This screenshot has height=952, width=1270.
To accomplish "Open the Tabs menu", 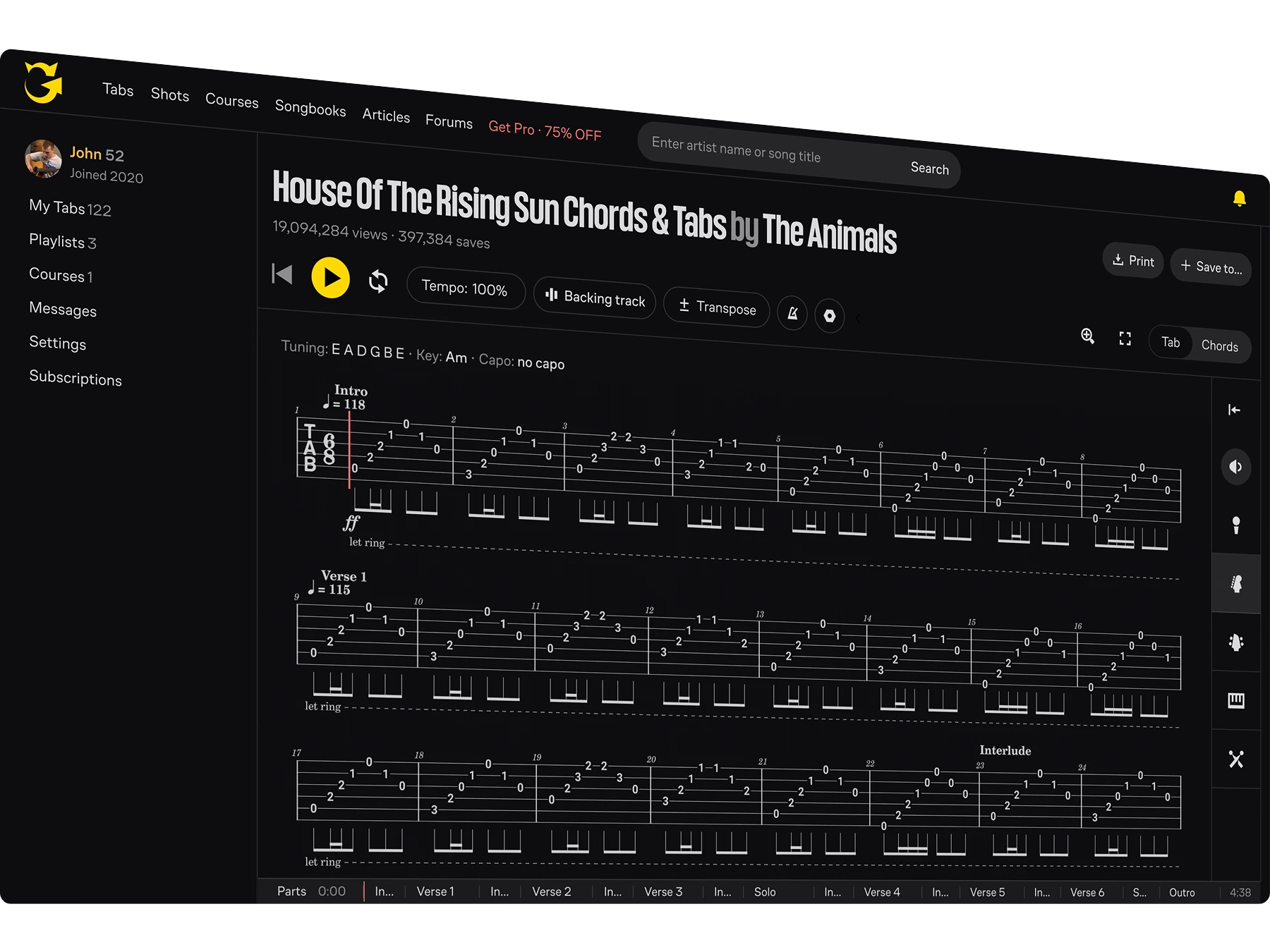I will (x=118, y=90).
